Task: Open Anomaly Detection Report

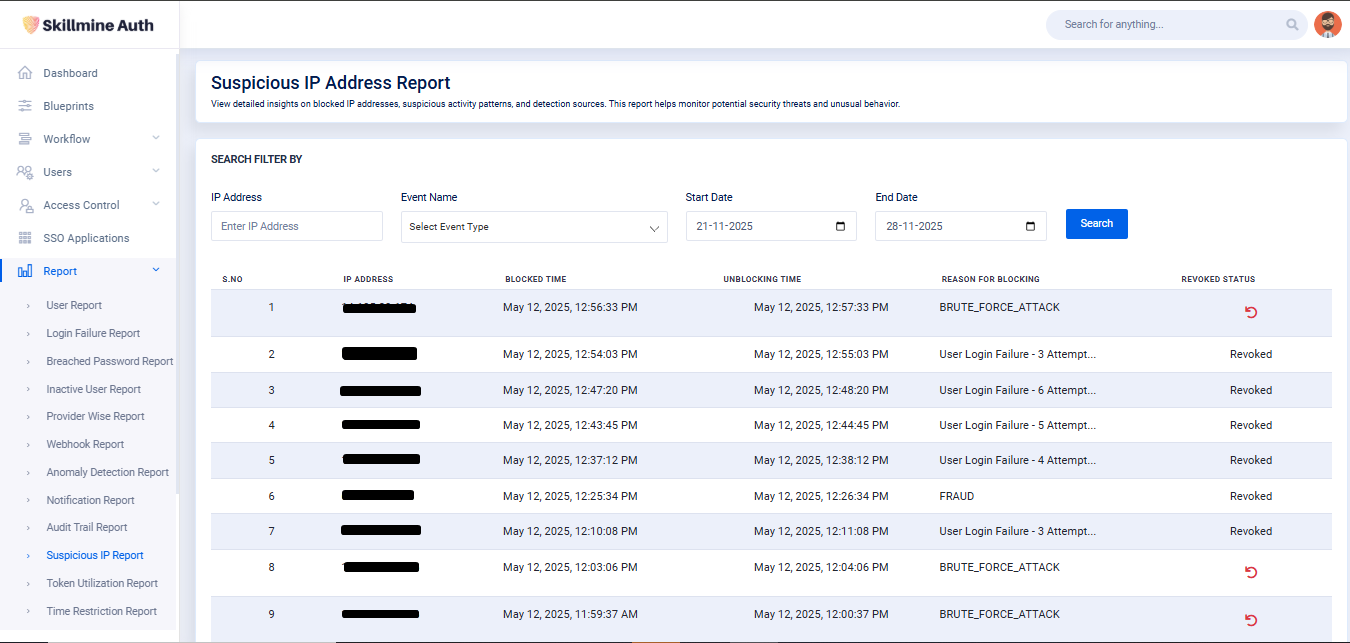Action: pos(107,472)
